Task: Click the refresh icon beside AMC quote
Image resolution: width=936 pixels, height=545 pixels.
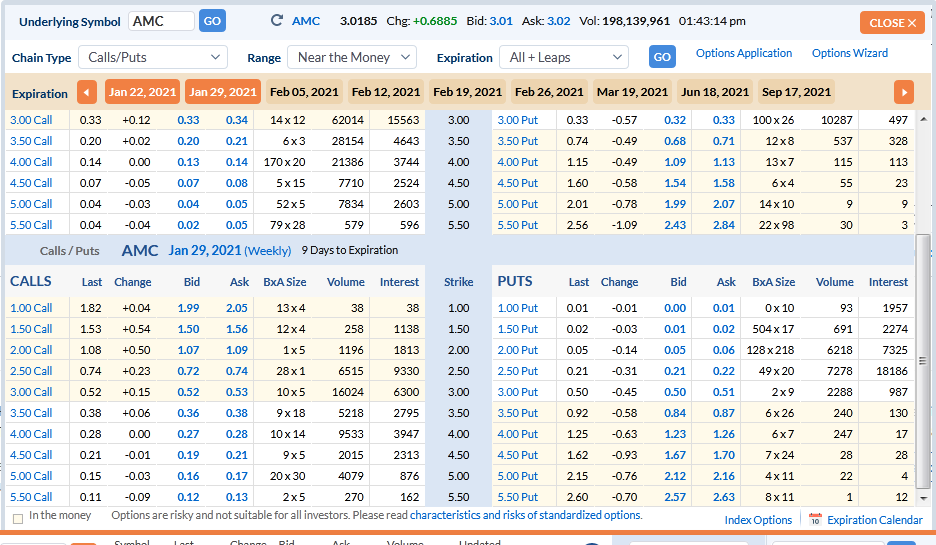Action: point(277,21)
